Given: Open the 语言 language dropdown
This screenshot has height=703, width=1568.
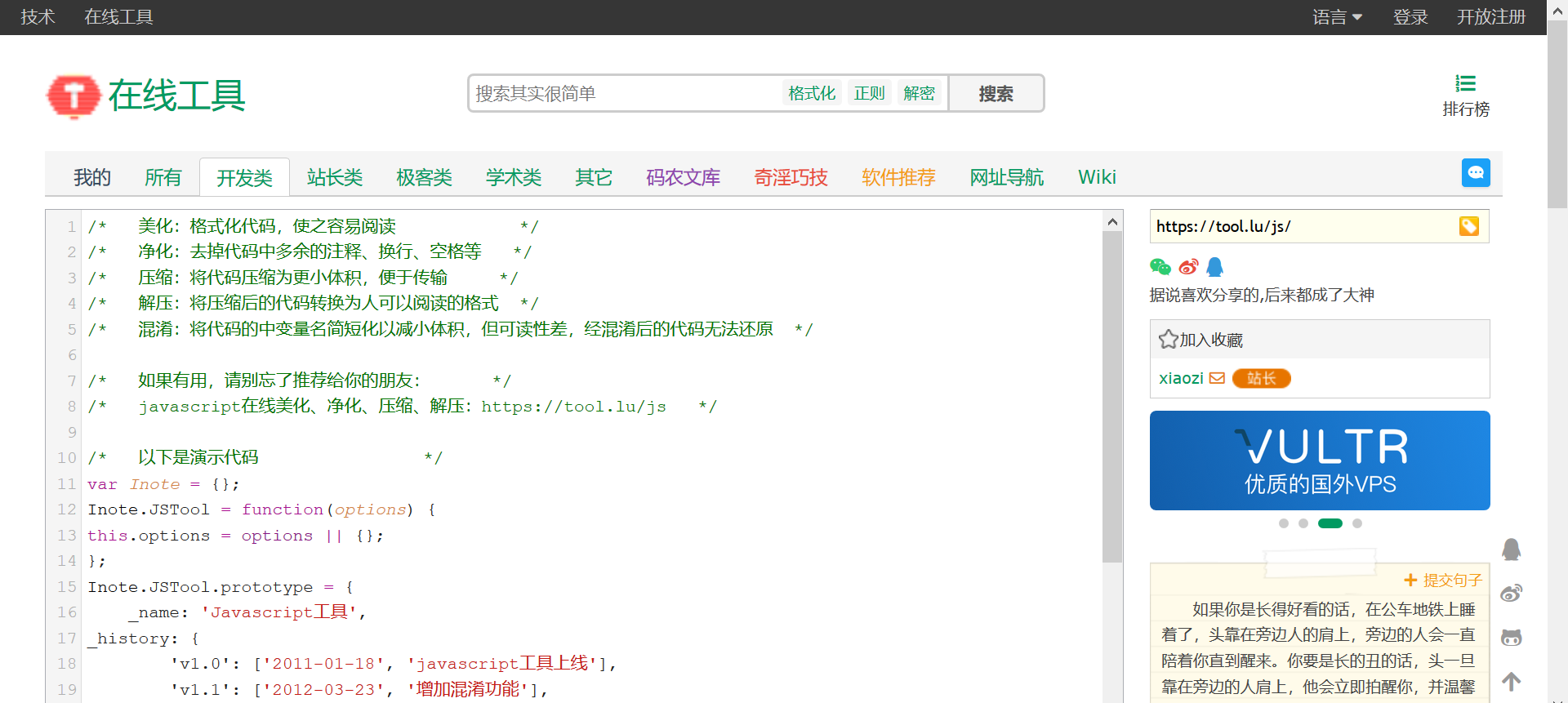Looking at the screenshot, I should [x=1337, y=17].
